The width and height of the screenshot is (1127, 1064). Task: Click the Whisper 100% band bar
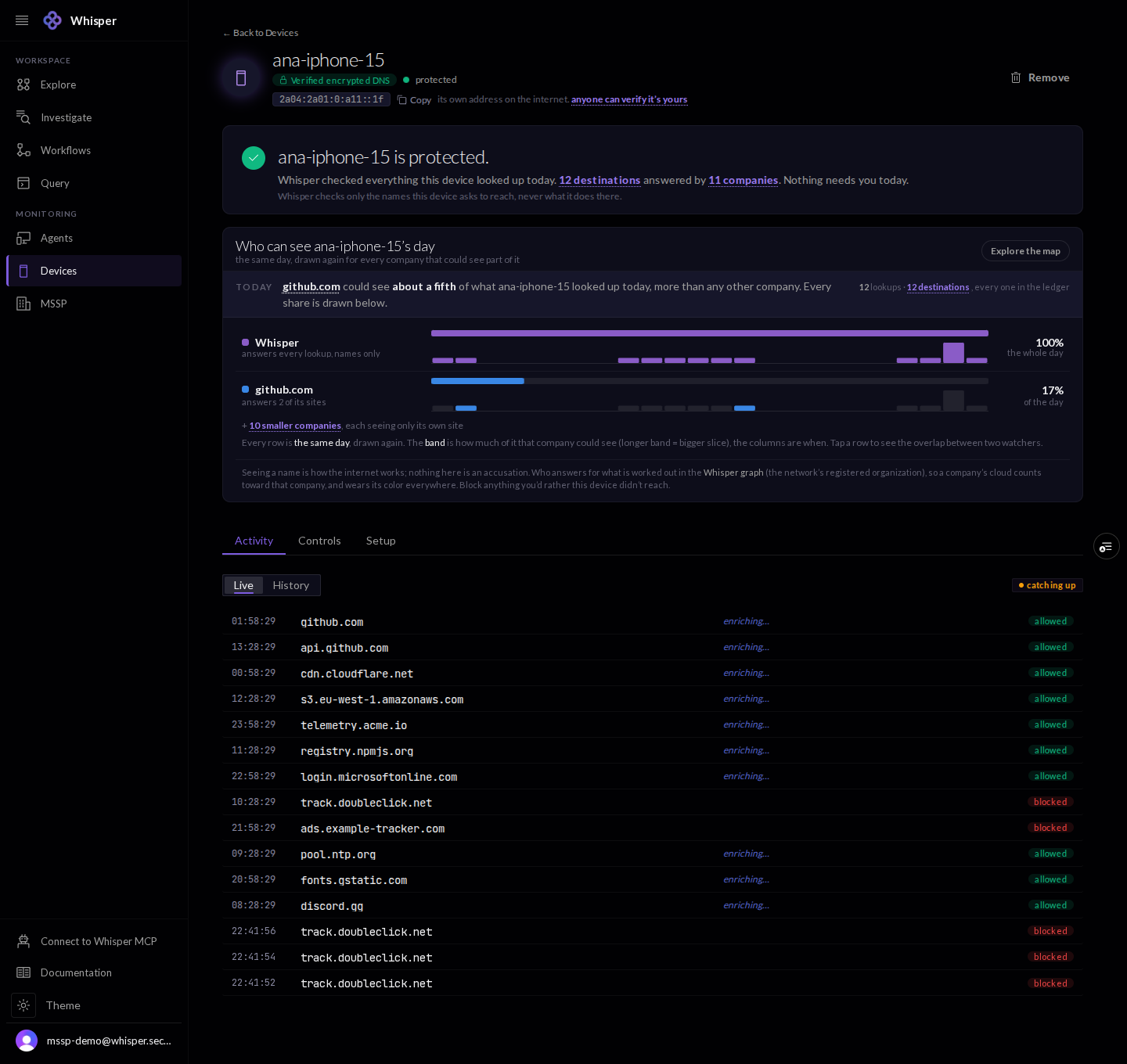710,333
